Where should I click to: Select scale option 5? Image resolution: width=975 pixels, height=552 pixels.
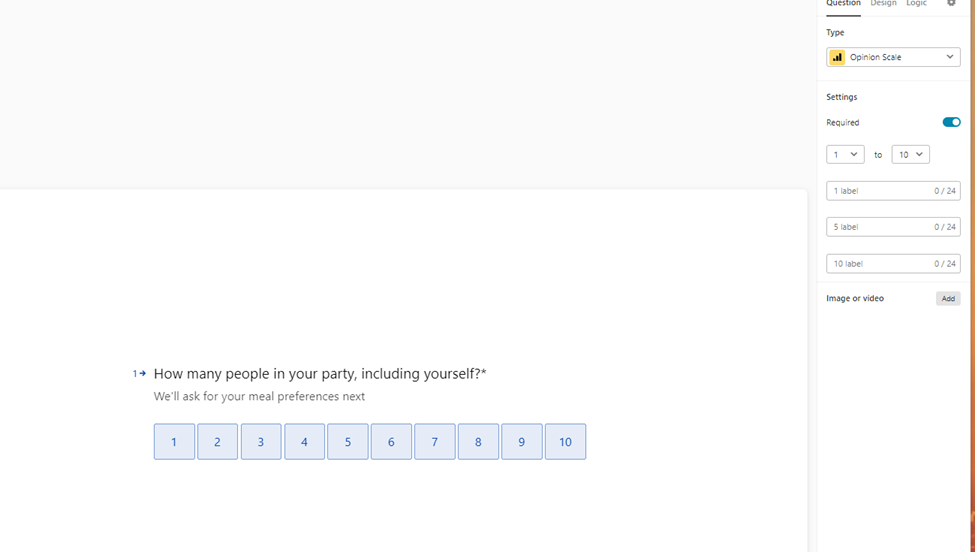coord(348,442)
